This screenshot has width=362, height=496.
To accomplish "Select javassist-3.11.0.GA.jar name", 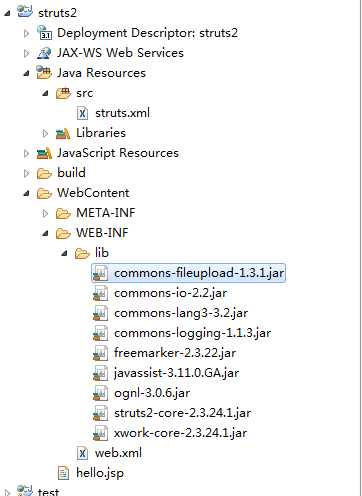I will 176,373.
